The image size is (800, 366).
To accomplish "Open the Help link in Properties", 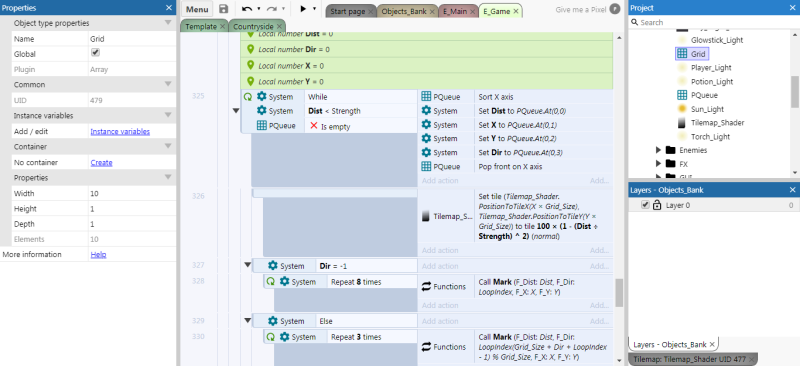I will coord(98,255).
